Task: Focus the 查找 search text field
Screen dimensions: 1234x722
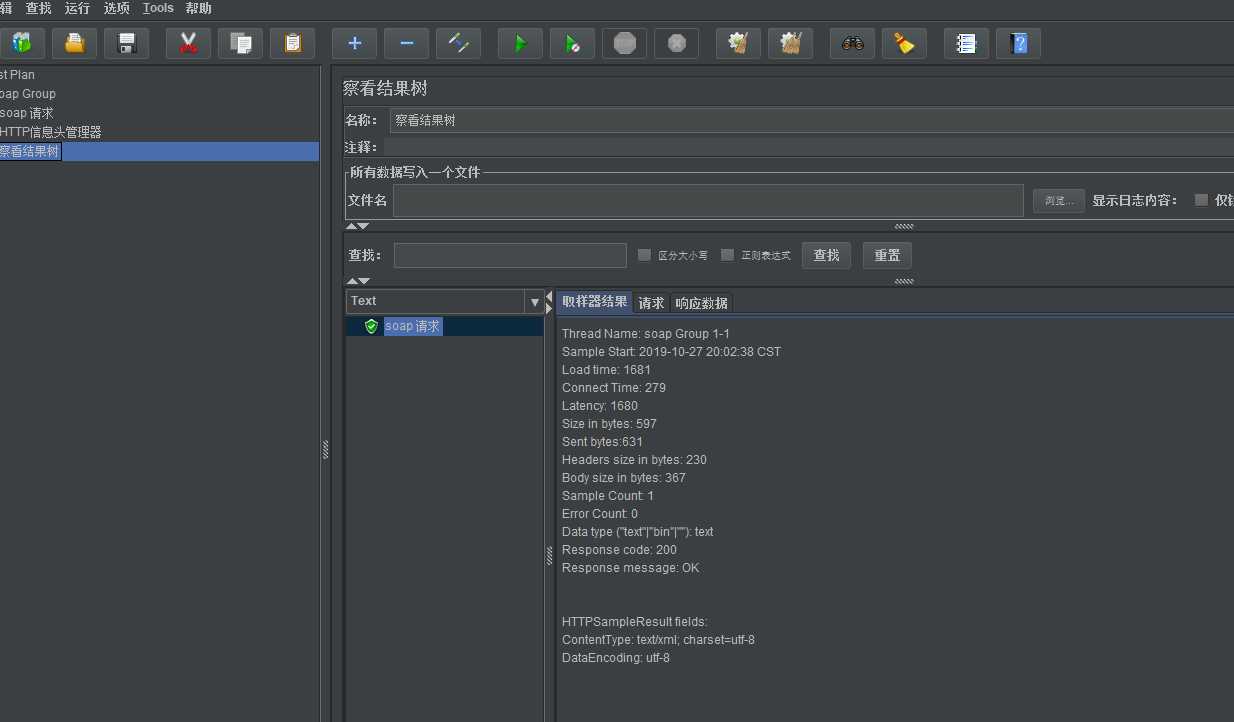Action: point(510,255)
